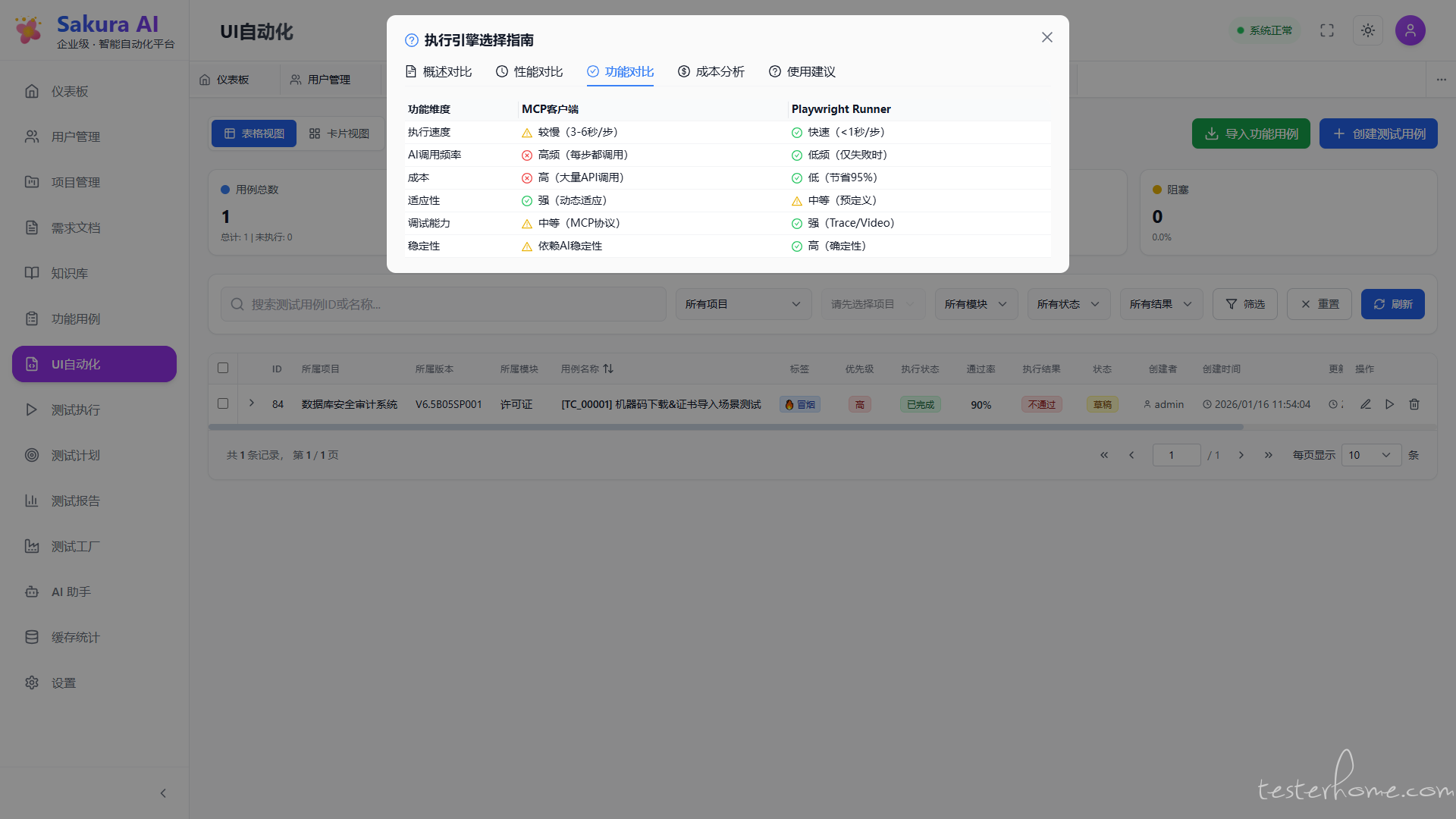This screenshot has height=819, width=1456.
Task: Click the blue refresh button
Action: 1392,304
